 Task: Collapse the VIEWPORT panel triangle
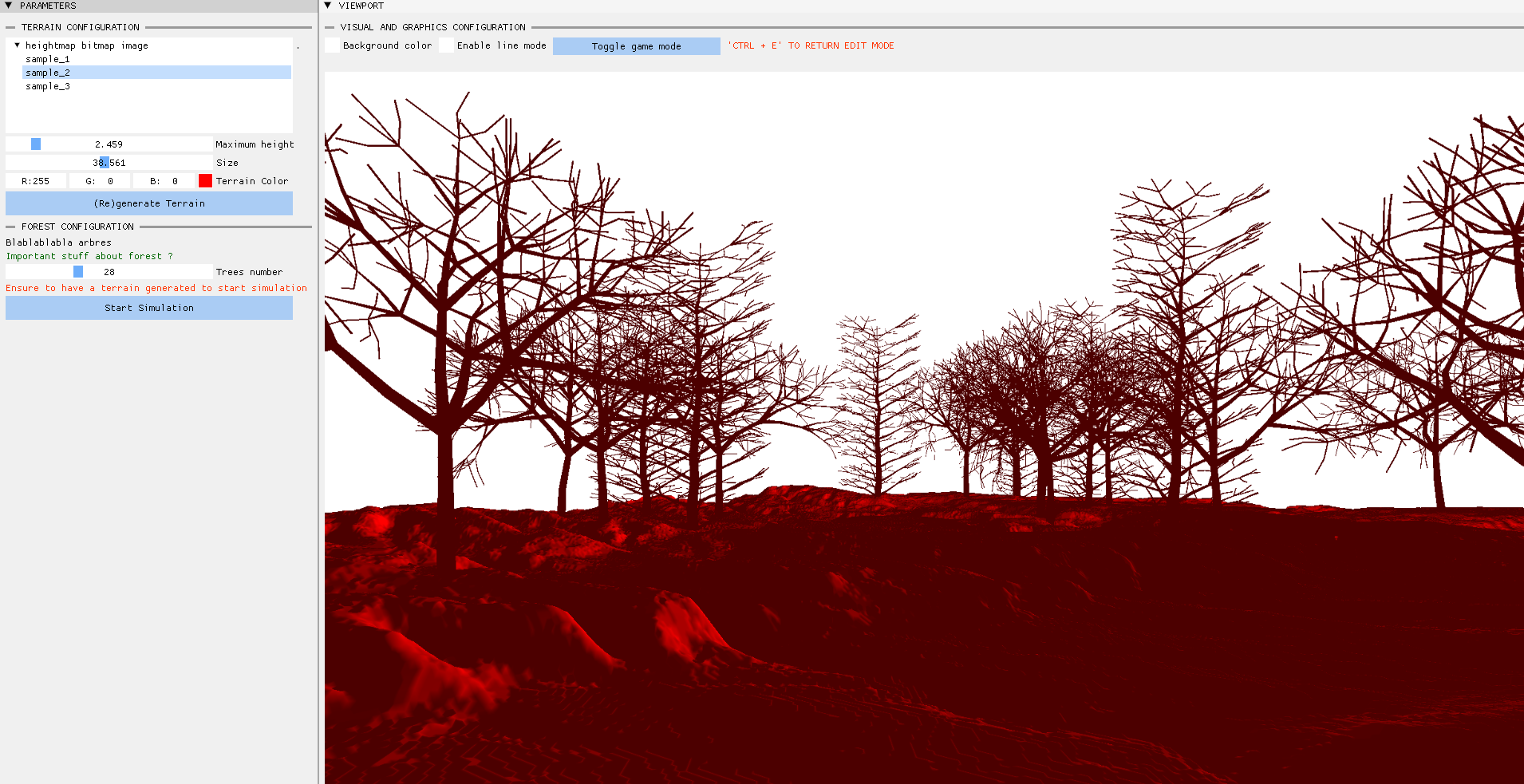pos(328,6)
